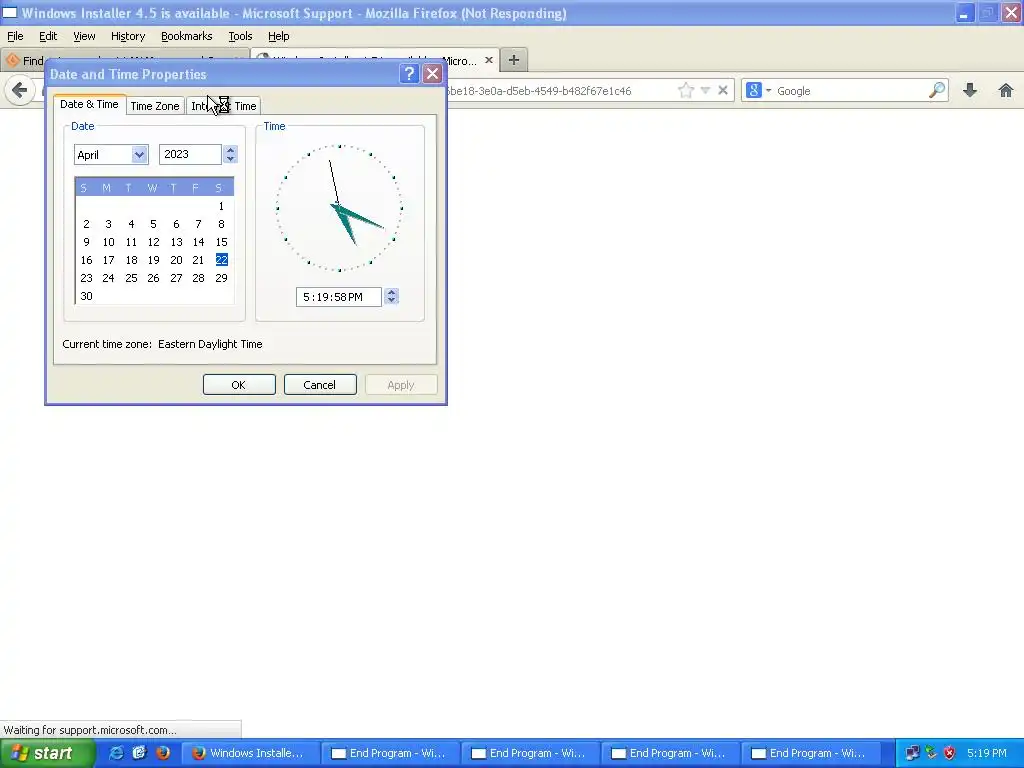The width and height of the screenshot is (1024, 768).
Task: Click the Firefox back arrow button
Action: (x=20, y=90)
